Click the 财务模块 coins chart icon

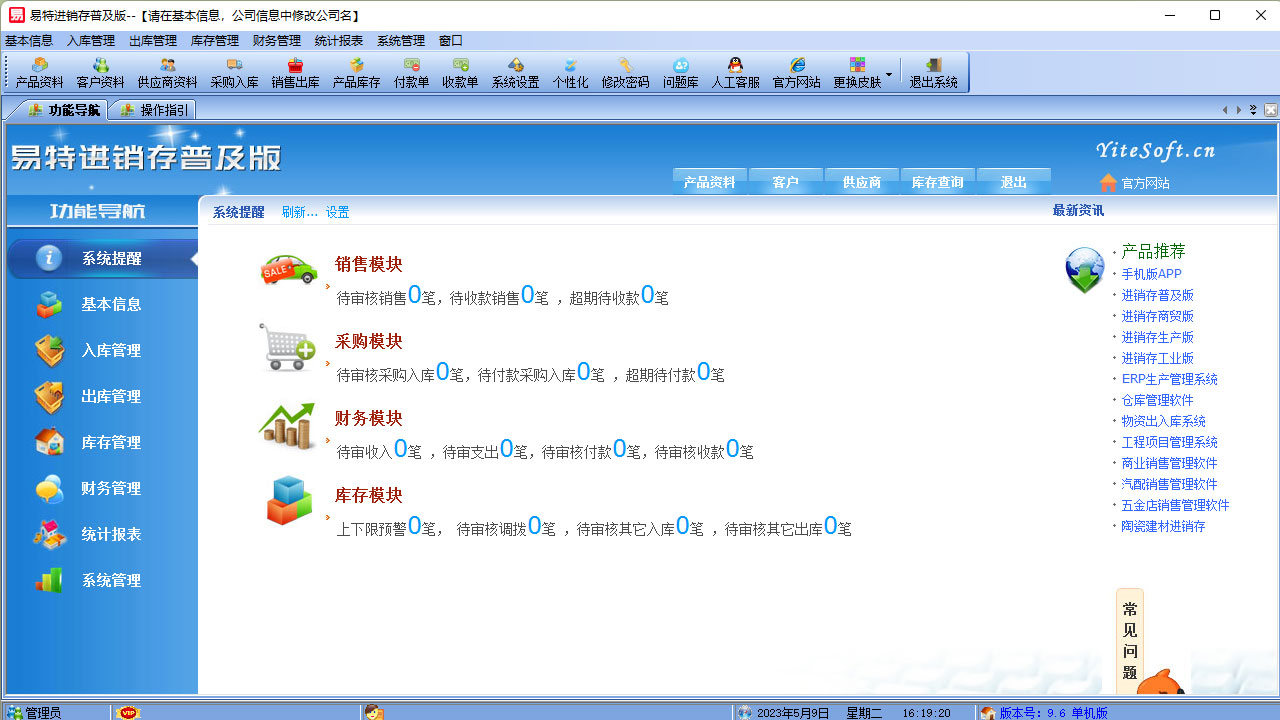tap(287, 425)
